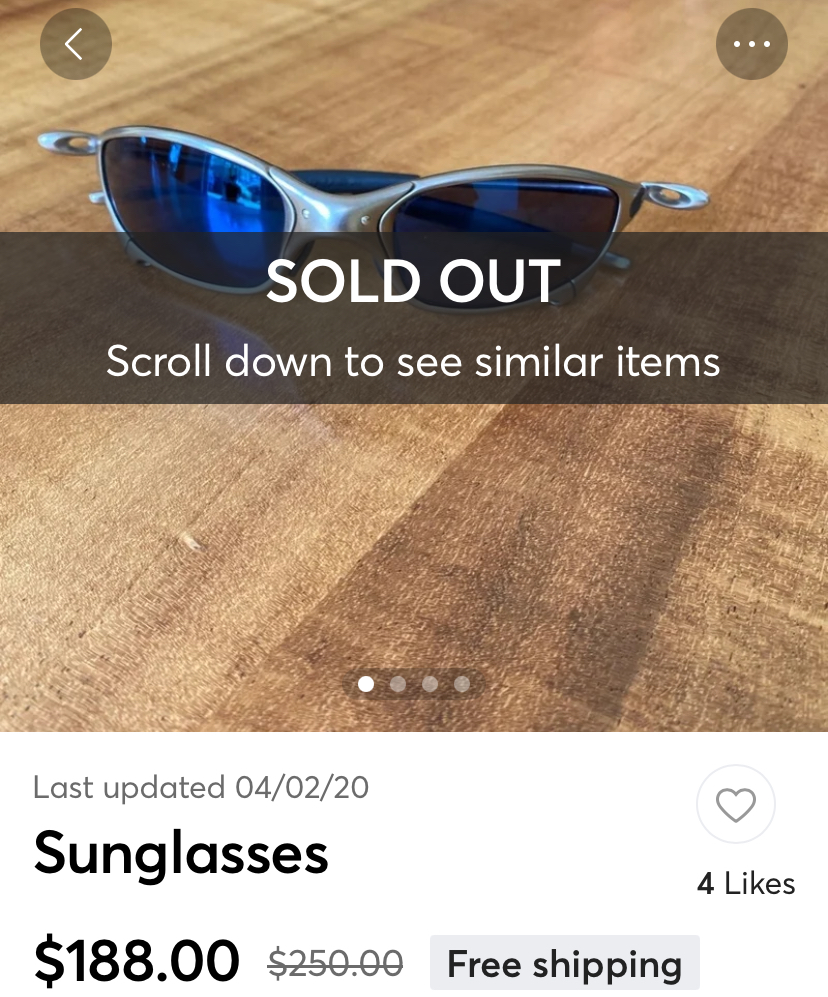Go to the third photo dot
Screen dimensions: 828x997
click(x=430, y=684)
